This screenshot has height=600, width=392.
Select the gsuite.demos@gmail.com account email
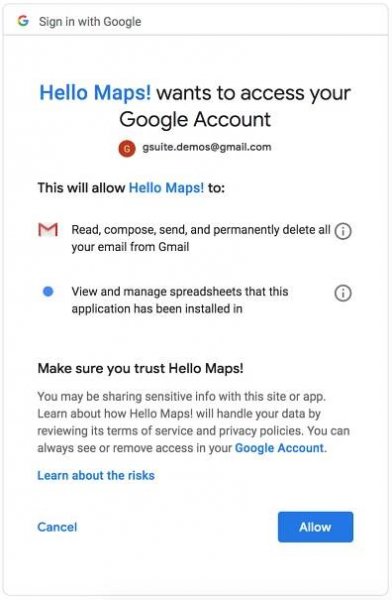coord(207,147)
